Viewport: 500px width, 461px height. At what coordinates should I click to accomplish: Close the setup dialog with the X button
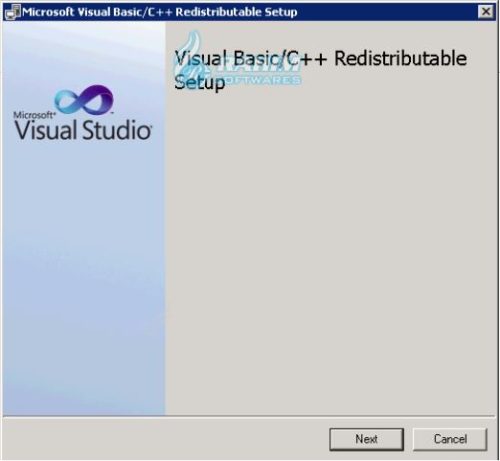click(x=486, y=12)
